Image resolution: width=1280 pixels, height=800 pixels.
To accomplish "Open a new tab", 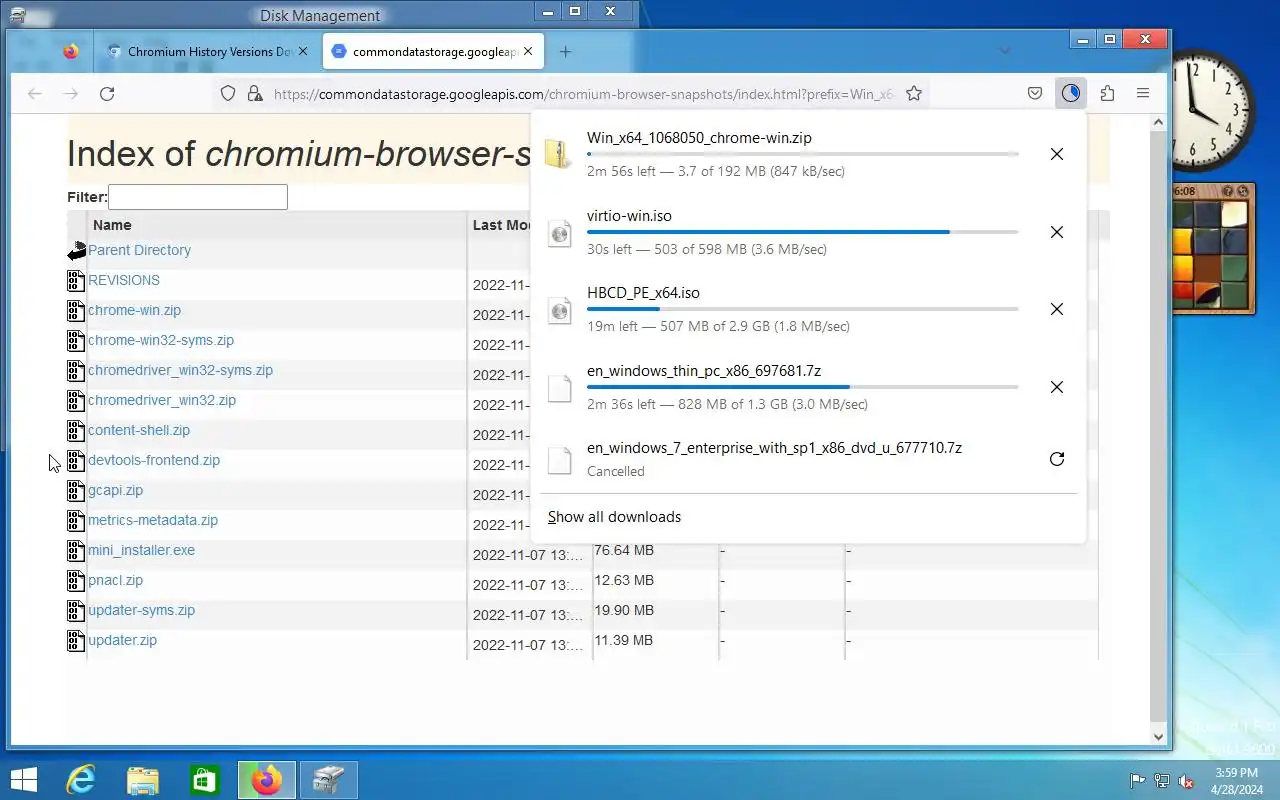I will (x=565, y=51).
